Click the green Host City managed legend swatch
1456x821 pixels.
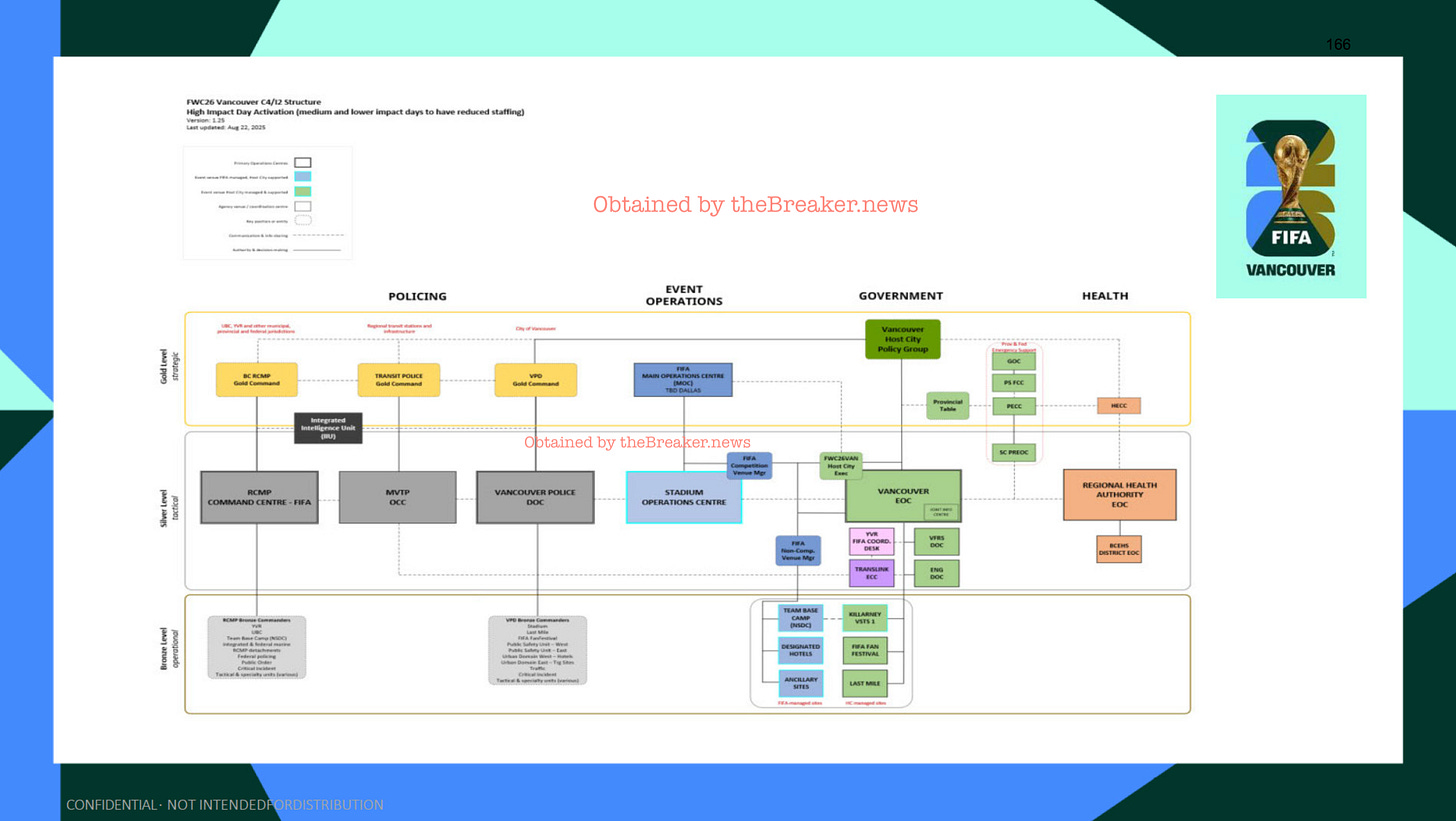(302, 191)
